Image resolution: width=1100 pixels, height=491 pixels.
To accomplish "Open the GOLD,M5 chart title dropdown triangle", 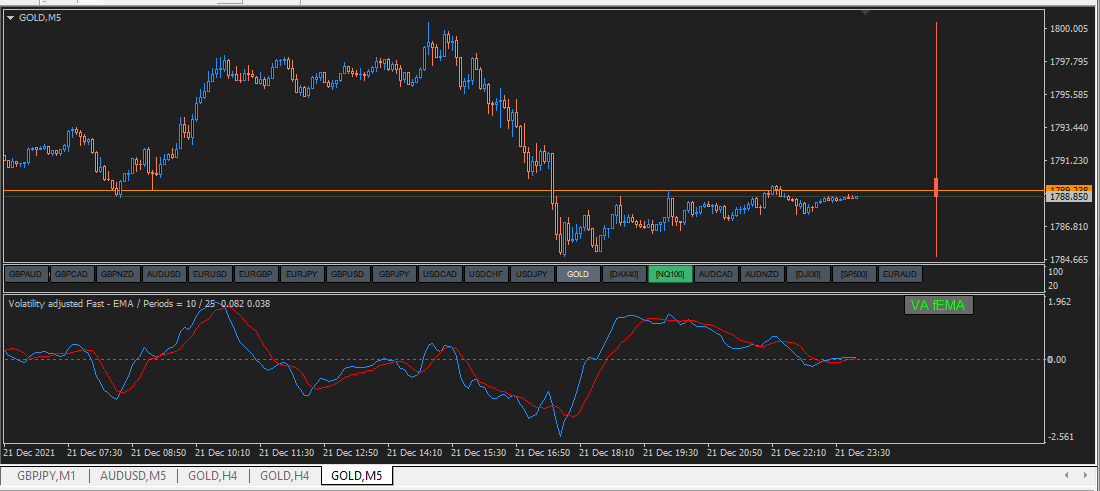I will click(x=11, y=18).
